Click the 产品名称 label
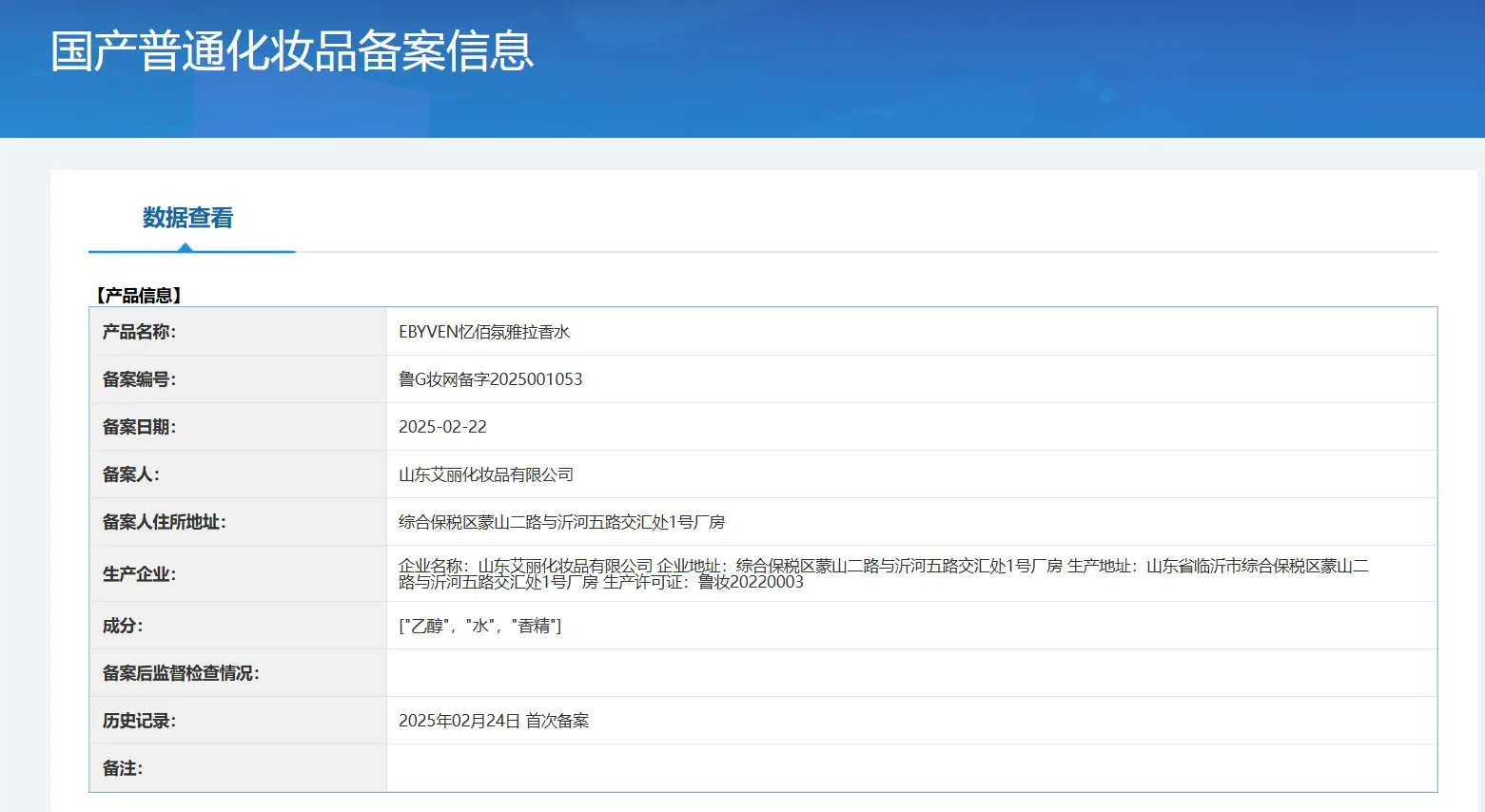Viewport: 1485px width, 812px height. pyautogui.click(x=139, y=332)
